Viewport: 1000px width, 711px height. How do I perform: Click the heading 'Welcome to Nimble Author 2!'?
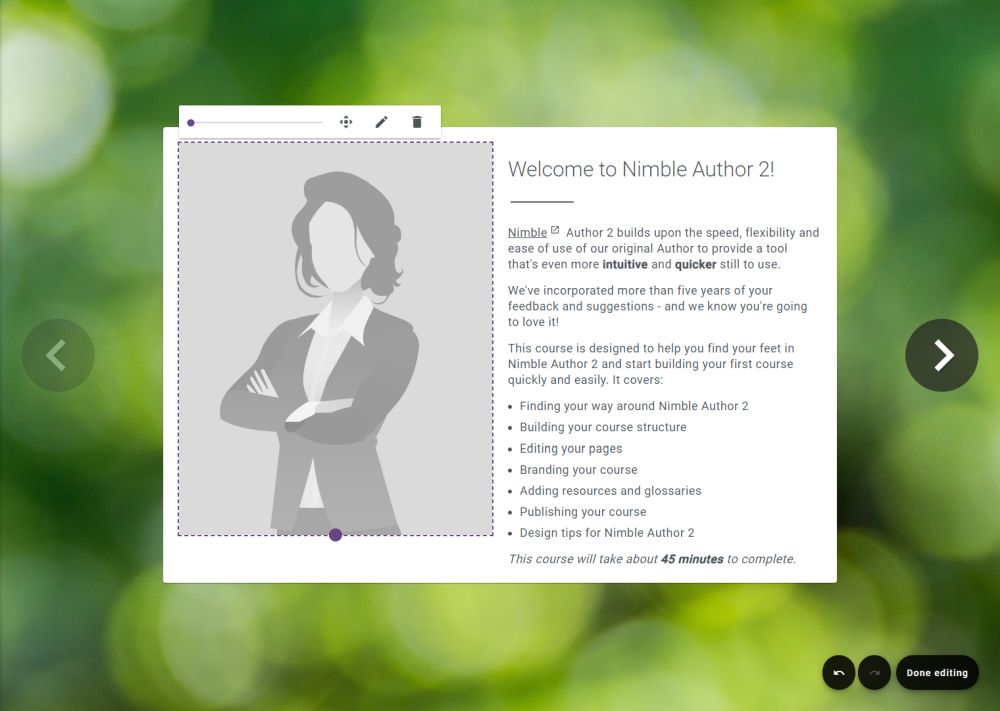click(x=641, y=169)
